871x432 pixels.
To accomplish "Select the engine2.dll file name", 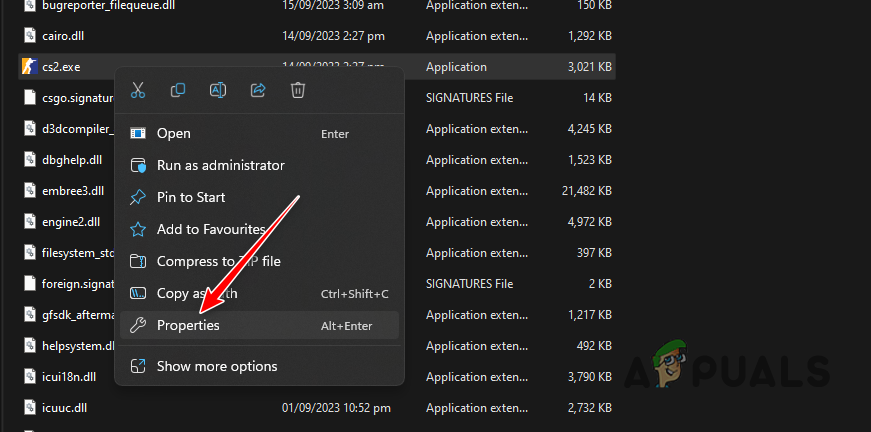I will tap(71, 222).
